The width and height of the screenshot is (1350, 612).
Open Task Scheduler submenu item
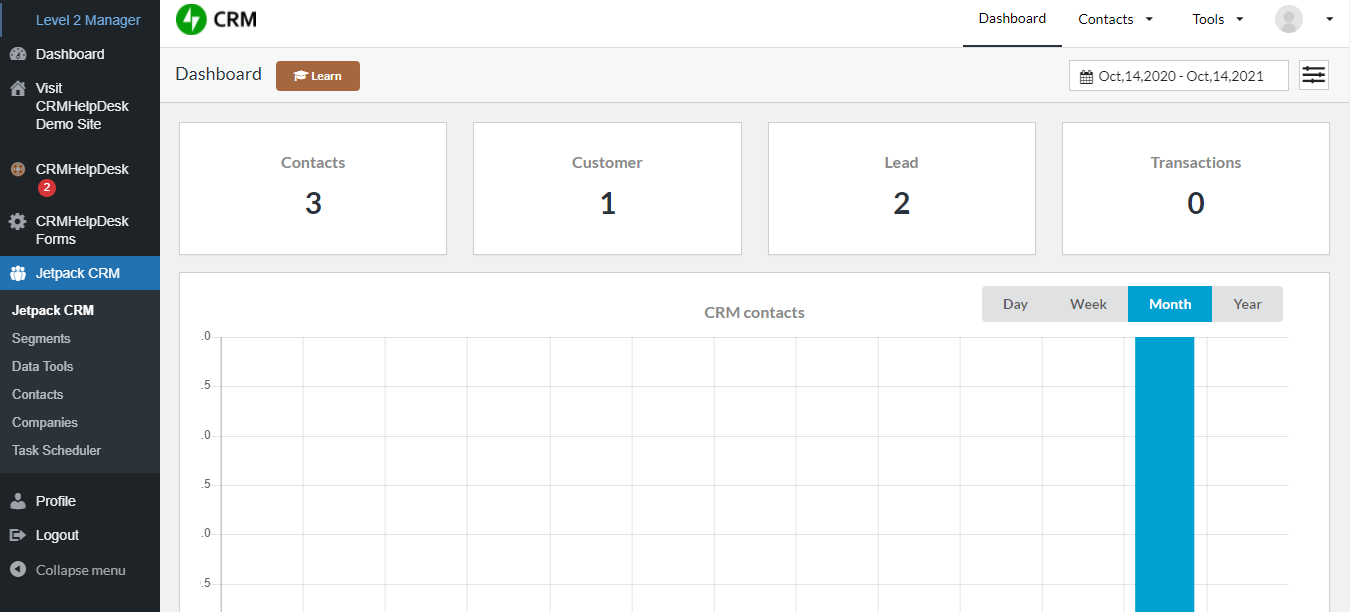[x=57, y=450]
